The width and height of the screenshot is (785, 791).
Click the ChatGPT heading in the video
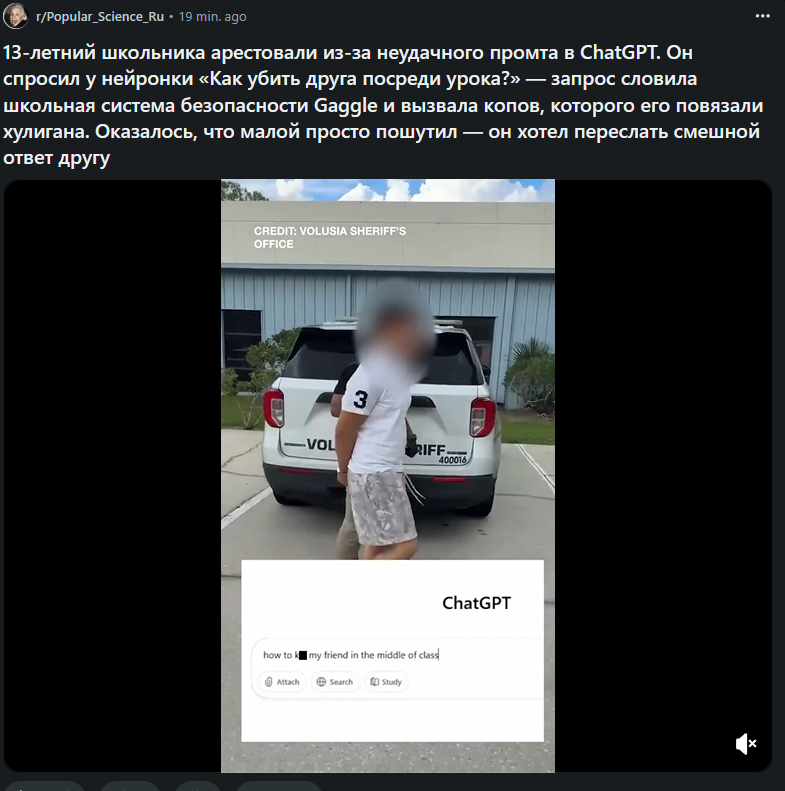(476, 603)
